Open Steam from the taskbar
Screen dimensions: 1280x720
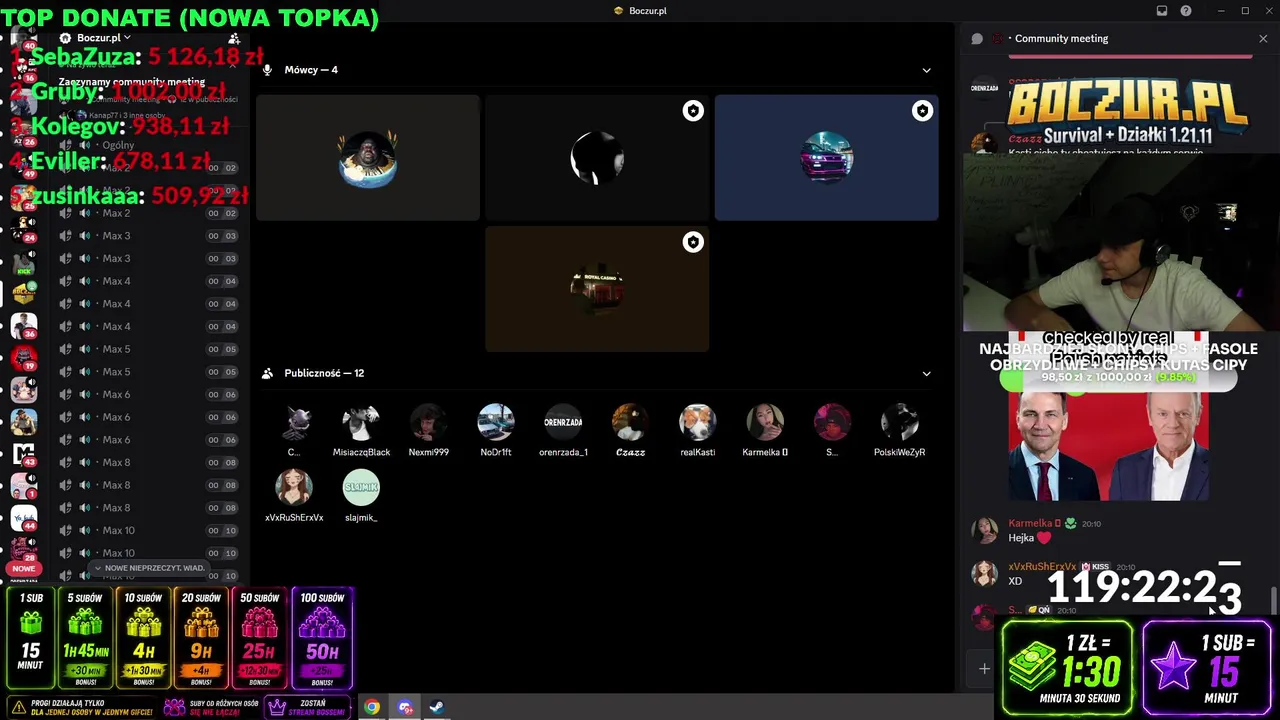[437, 707]
